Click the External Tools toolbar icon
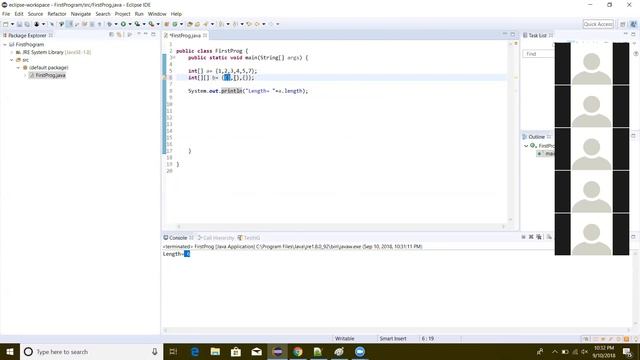This screenshot has height=360, width=640. 151,24
